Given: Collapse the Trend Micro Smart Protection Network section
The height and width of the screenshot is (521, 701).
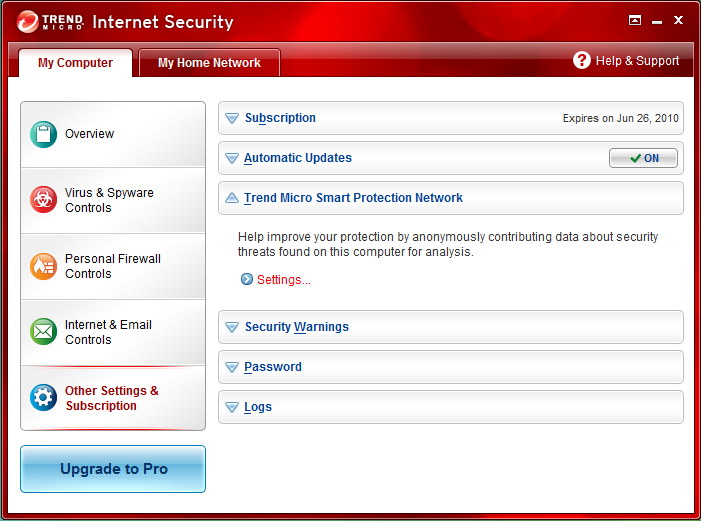Looking at the screenshot, I should [x=451, y=198].
